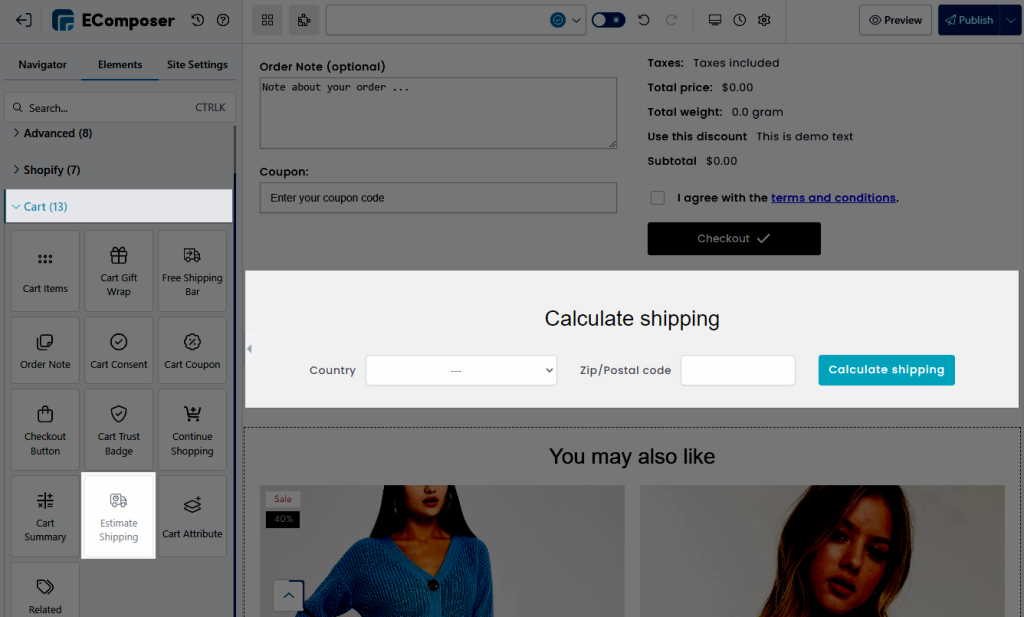Click the 40% discount badge

point(283,519)
